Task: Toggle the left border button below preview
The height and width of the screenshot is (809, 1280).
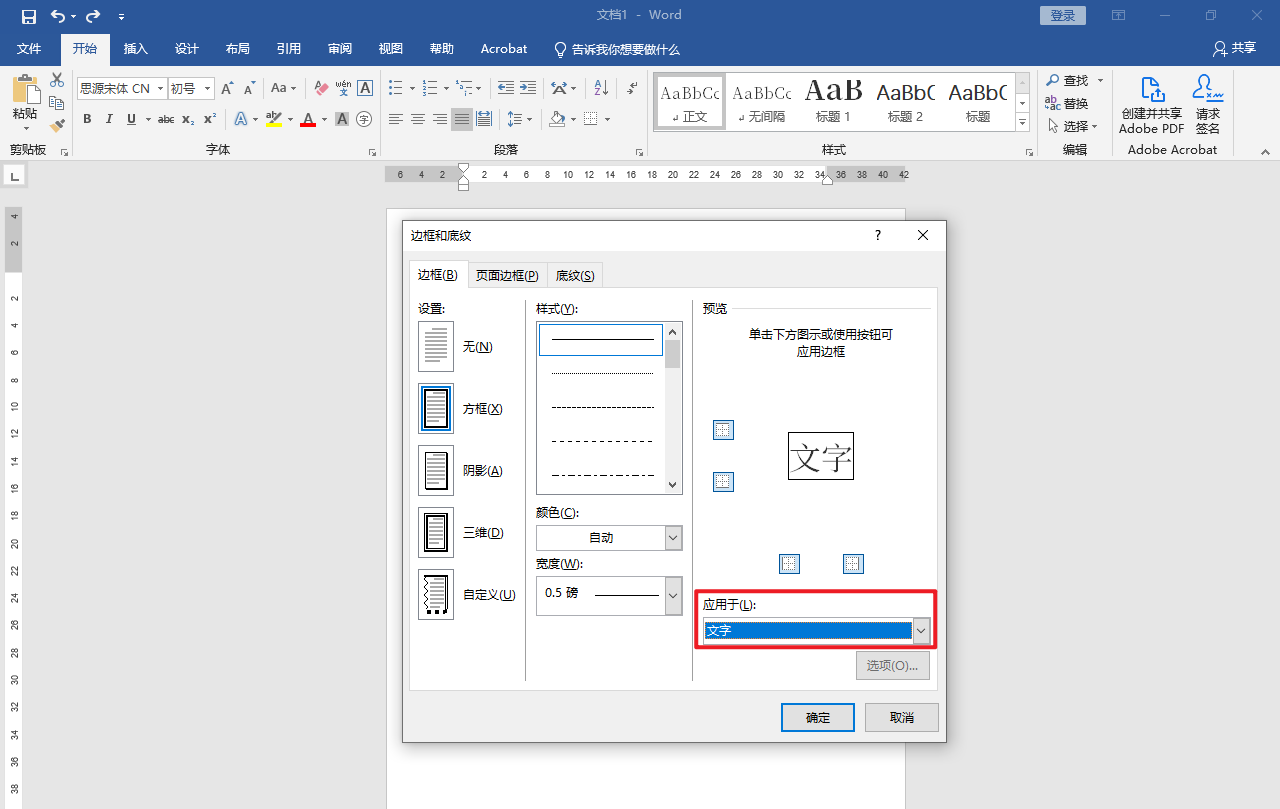Action: 790,564
